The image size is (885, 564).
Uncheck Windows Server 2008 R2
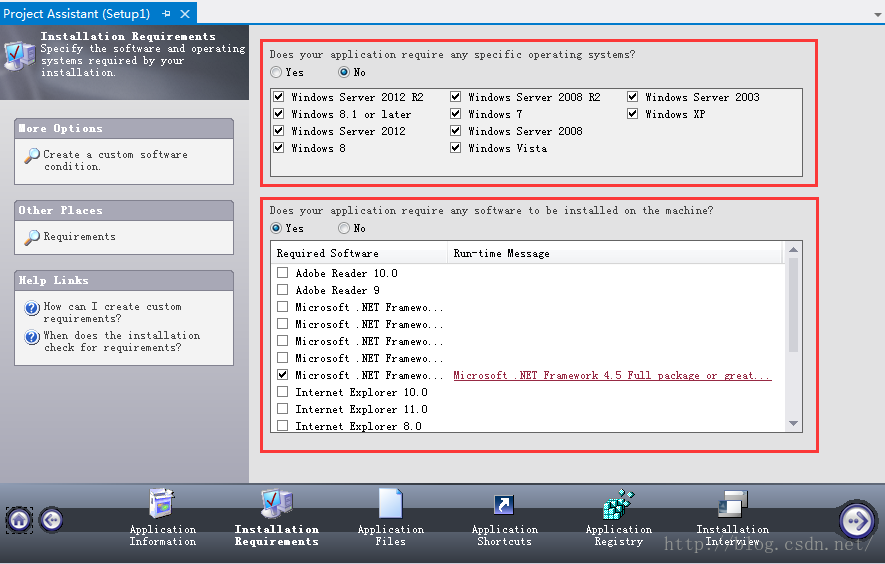pyautogui.click(x=455, y=97)
